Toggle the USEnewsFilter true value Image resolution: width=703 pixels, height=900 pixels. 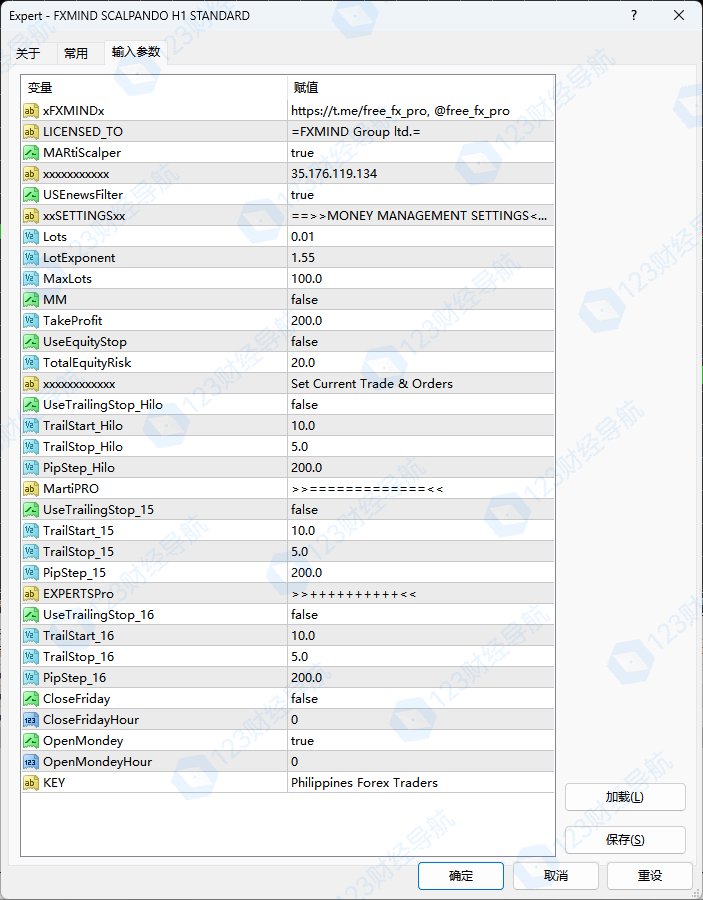point(302,195)
